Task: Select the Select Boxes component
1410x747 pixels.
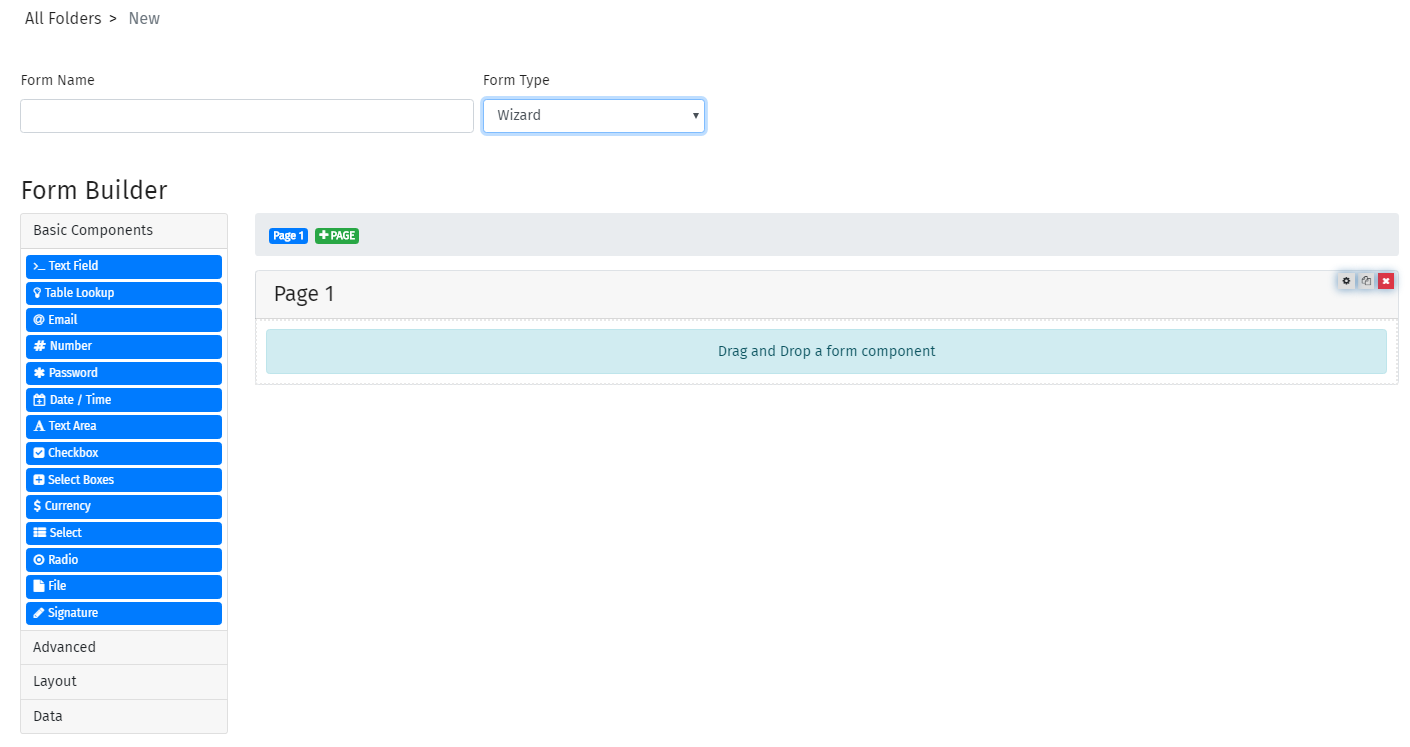Action: 123,479
